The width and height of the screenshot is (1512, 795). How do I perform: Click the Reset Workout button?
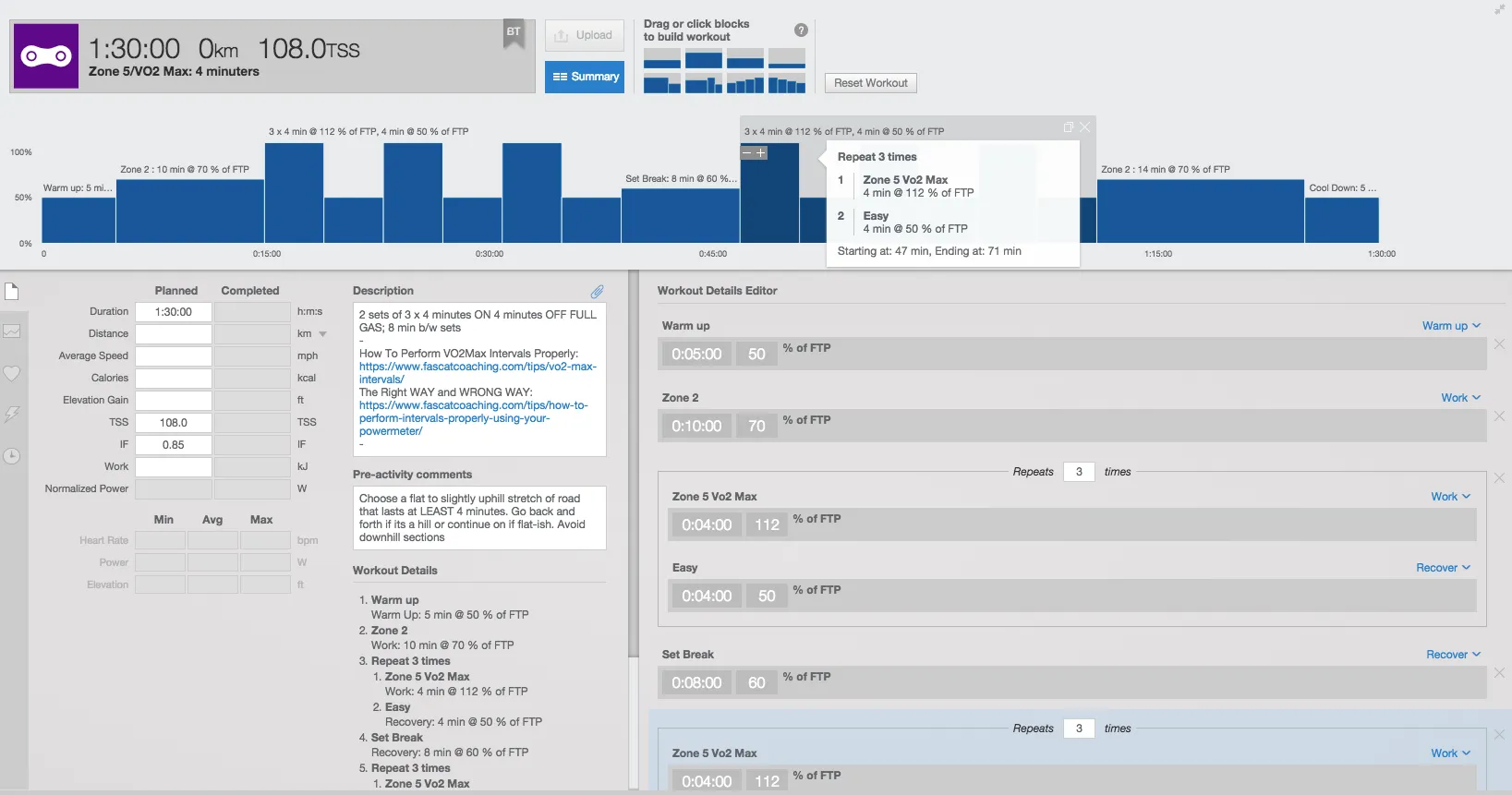870,83
